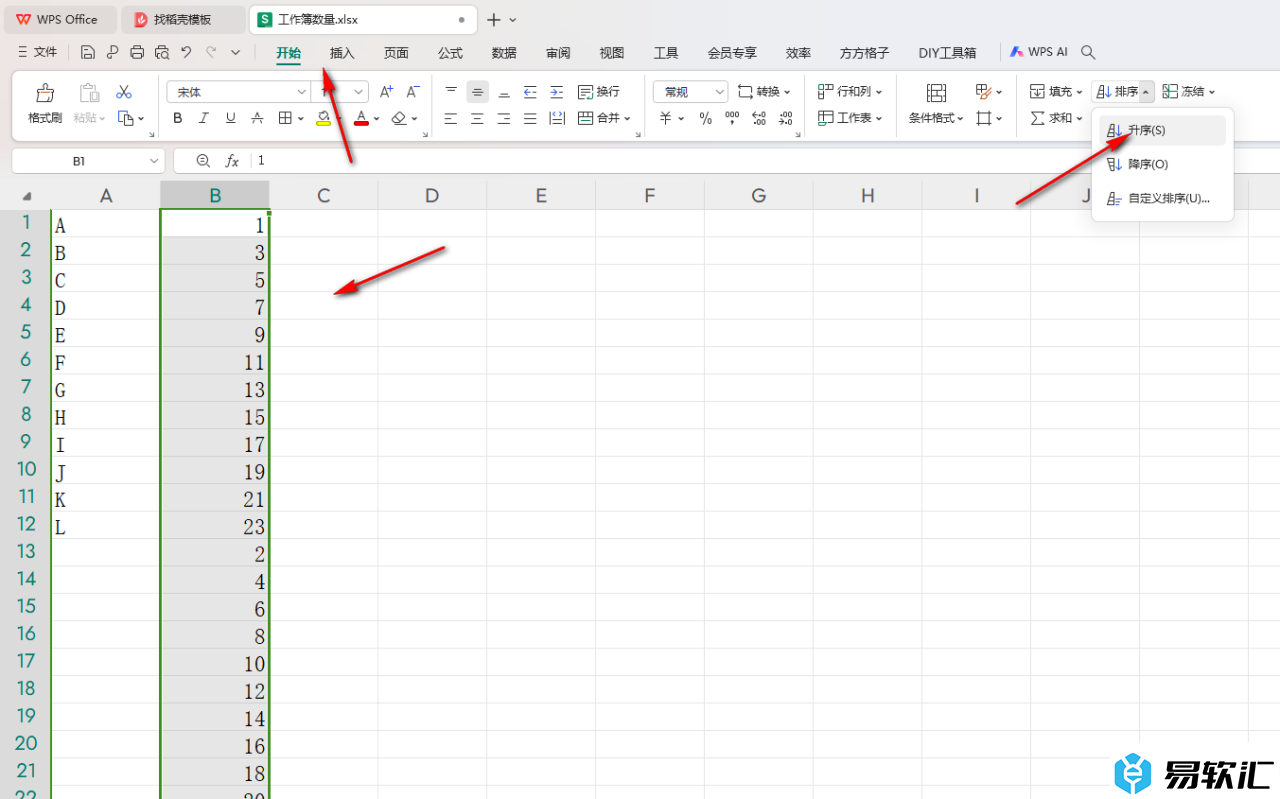
Task: Open the 宋体 font name dropdown
Action: click(302, 92)
